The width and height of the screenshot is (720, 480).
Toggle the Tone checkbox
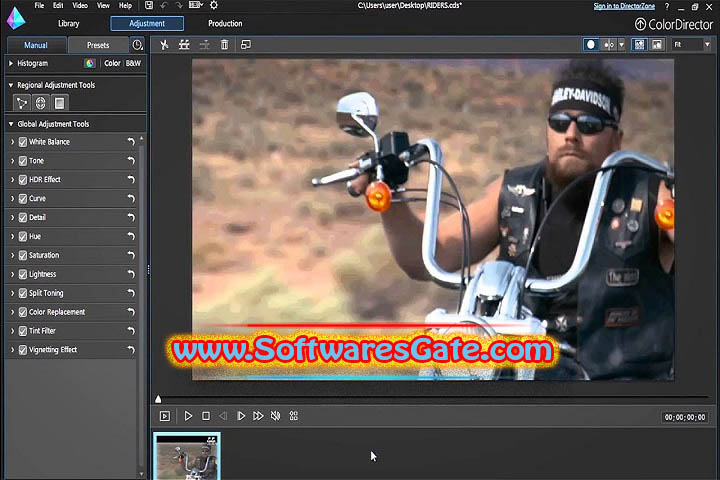[x=23, y=161]
